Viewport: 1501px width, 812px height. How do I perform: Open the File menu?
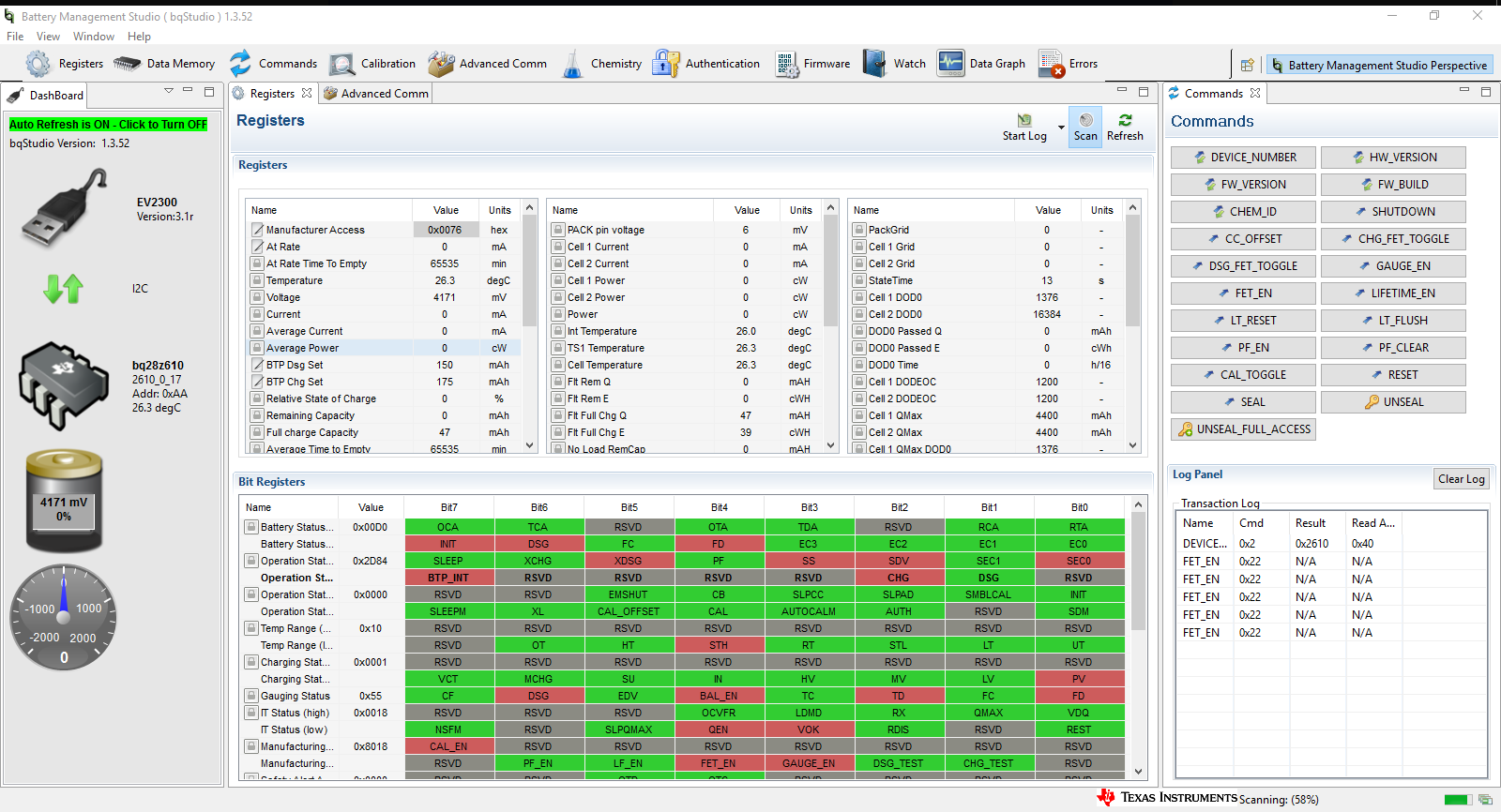[x=15, y=37]
